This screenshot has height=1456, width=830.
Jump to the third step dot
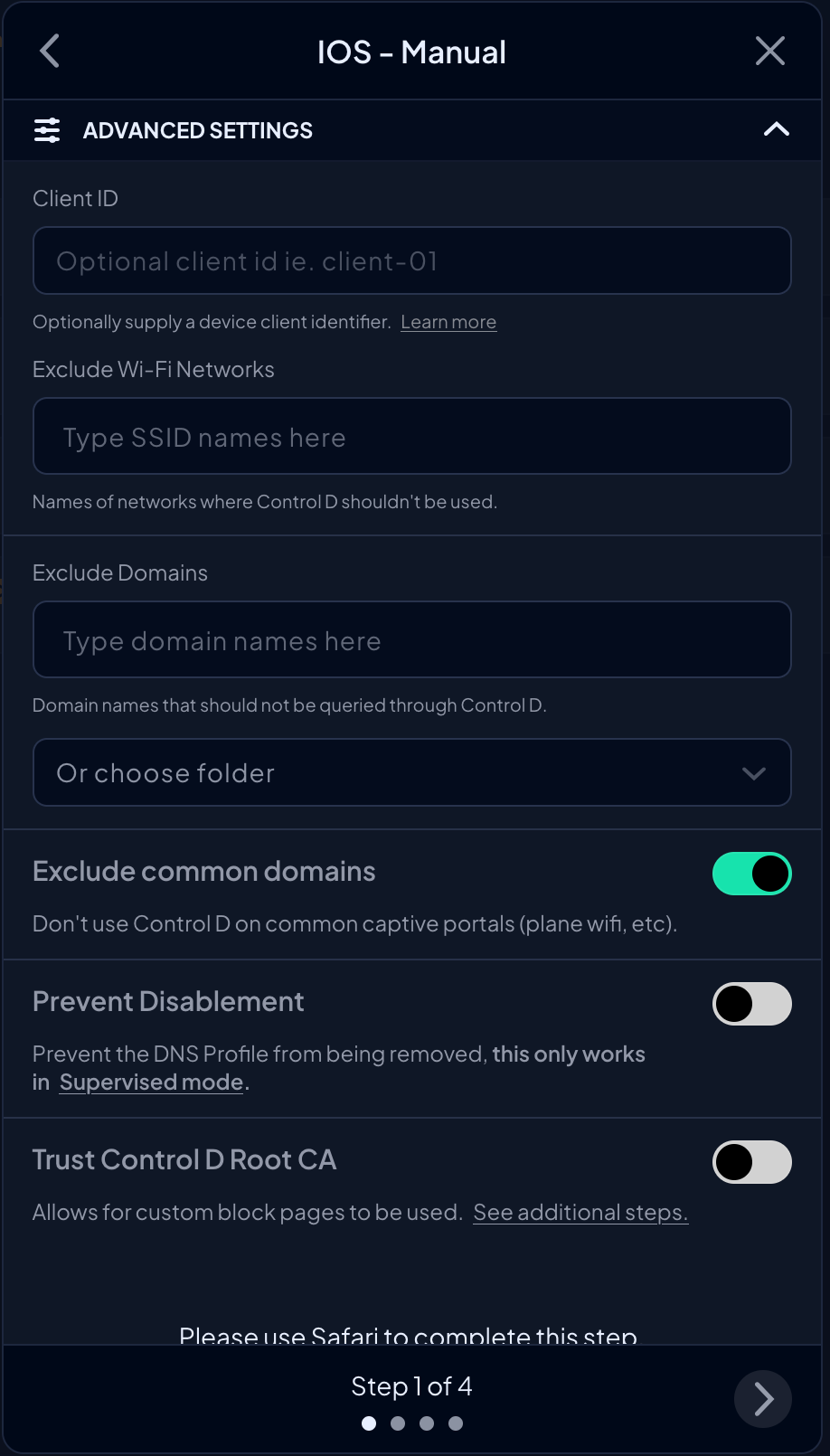tap(427, 1423)
